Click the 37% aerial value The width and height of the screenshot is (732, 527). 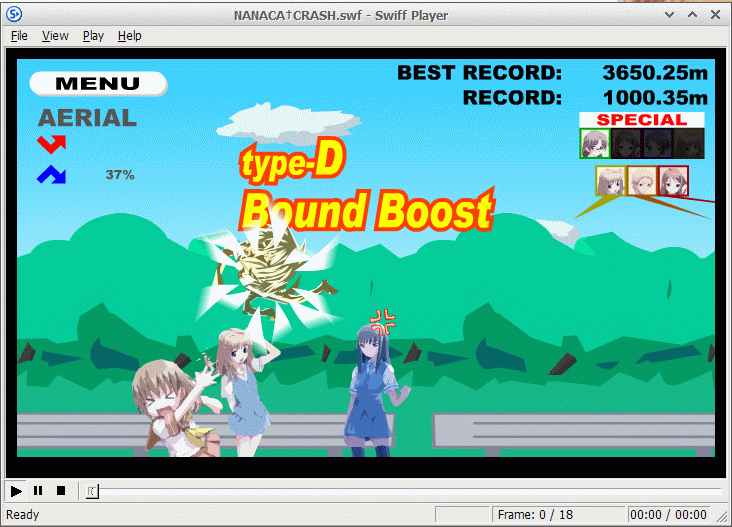pos(120,175)
